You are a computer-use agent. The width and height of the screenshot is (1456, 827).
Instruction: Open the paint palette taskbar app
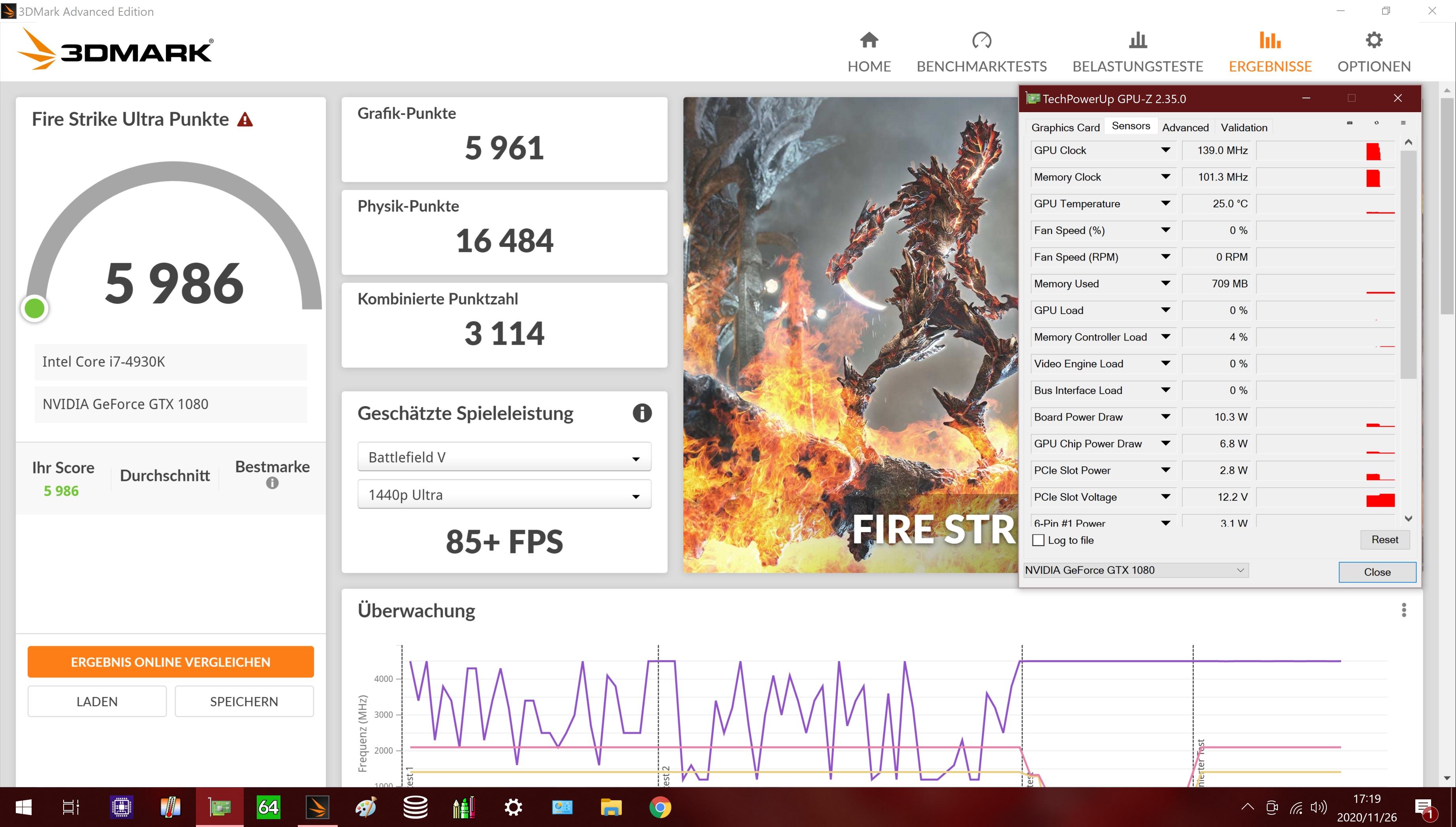pyautogui.click(x=366, y=807)
